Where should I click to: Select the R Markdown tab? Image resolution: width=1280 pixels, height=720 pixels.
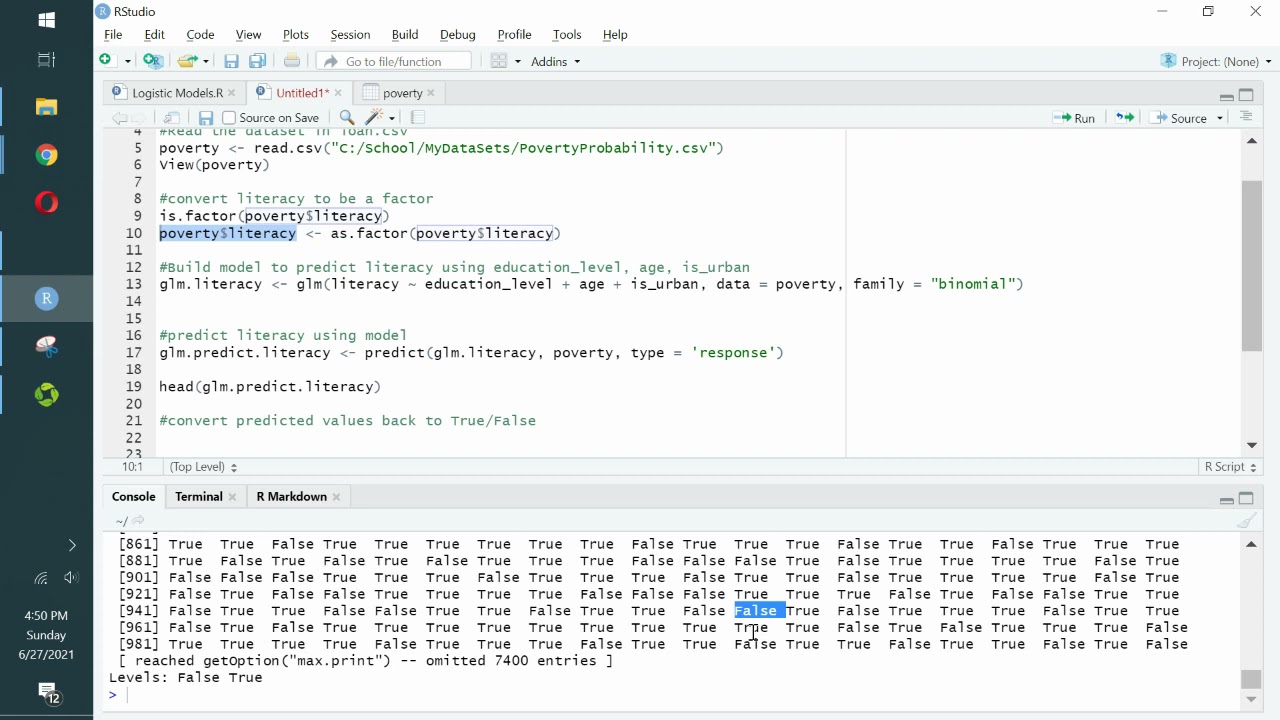tap(291, 497)
